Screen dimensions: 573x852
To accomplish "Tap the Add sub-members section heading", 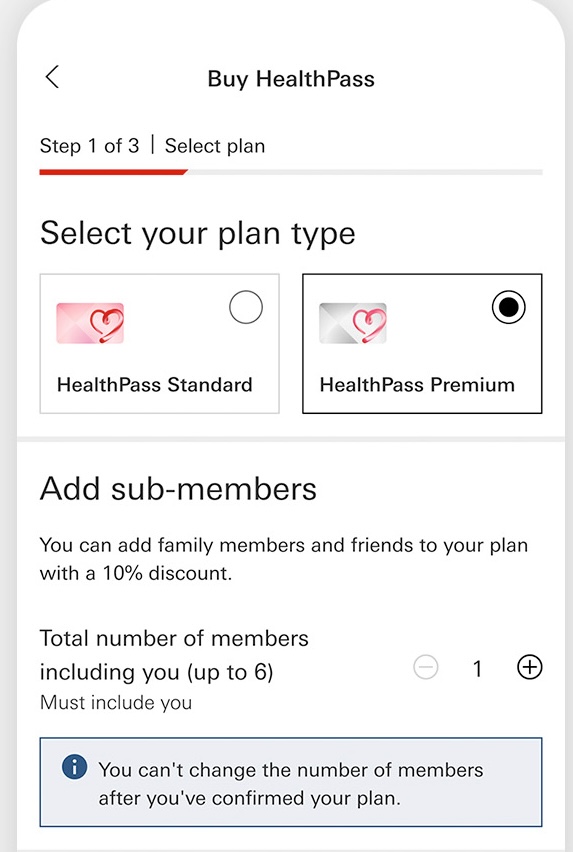I will 178,488.
